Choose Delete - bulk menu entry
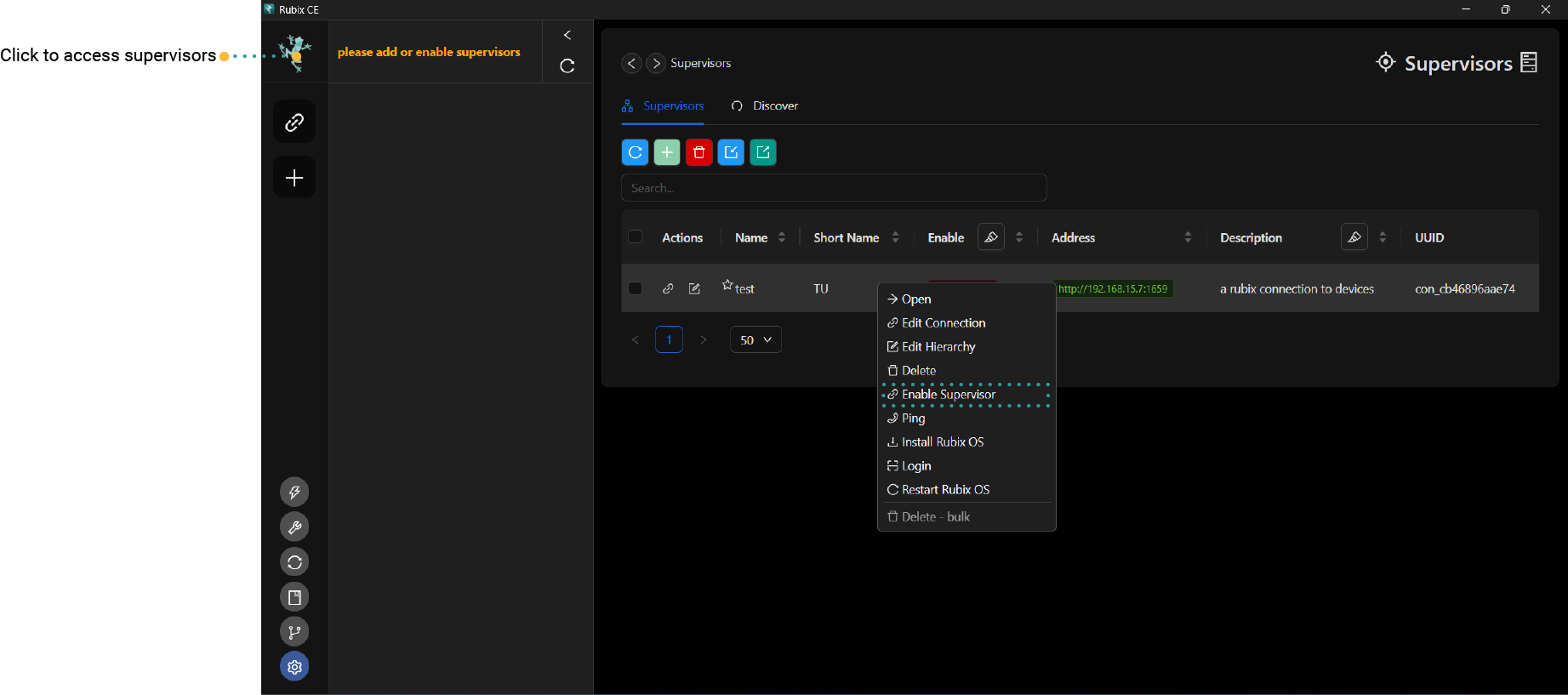Screen dimensions: 1568x695 966,517
